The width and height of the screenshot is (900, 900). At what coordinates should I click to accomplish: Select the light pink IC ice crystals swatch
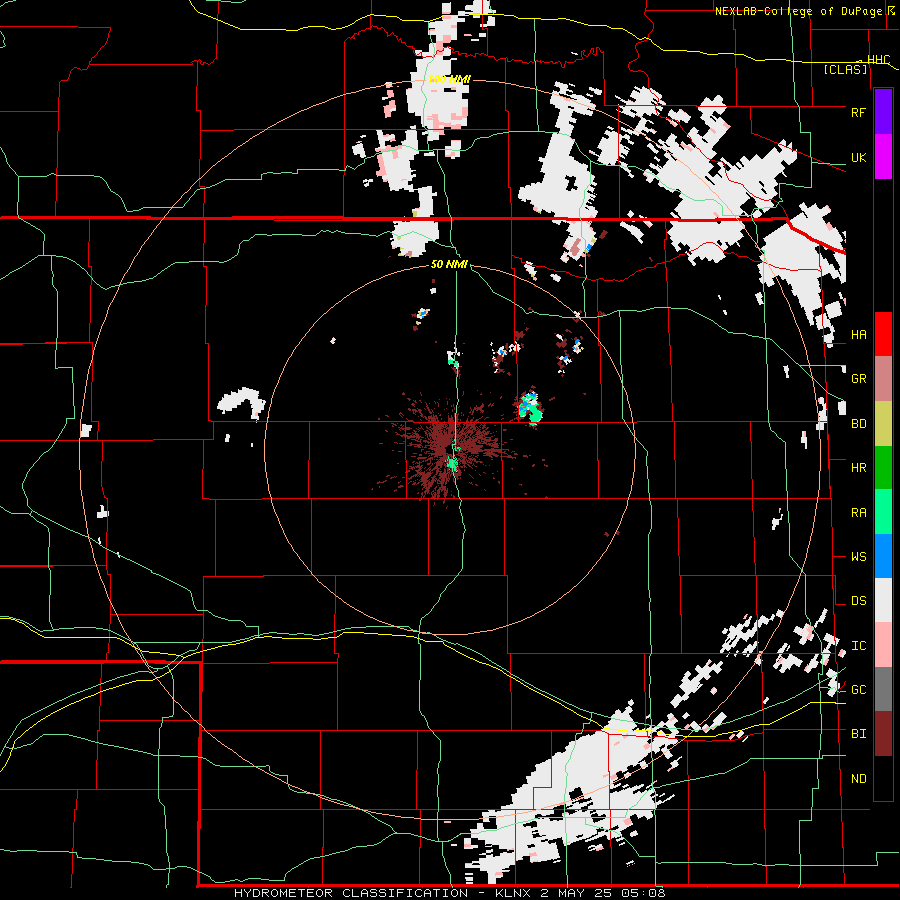tap(883, 645)
